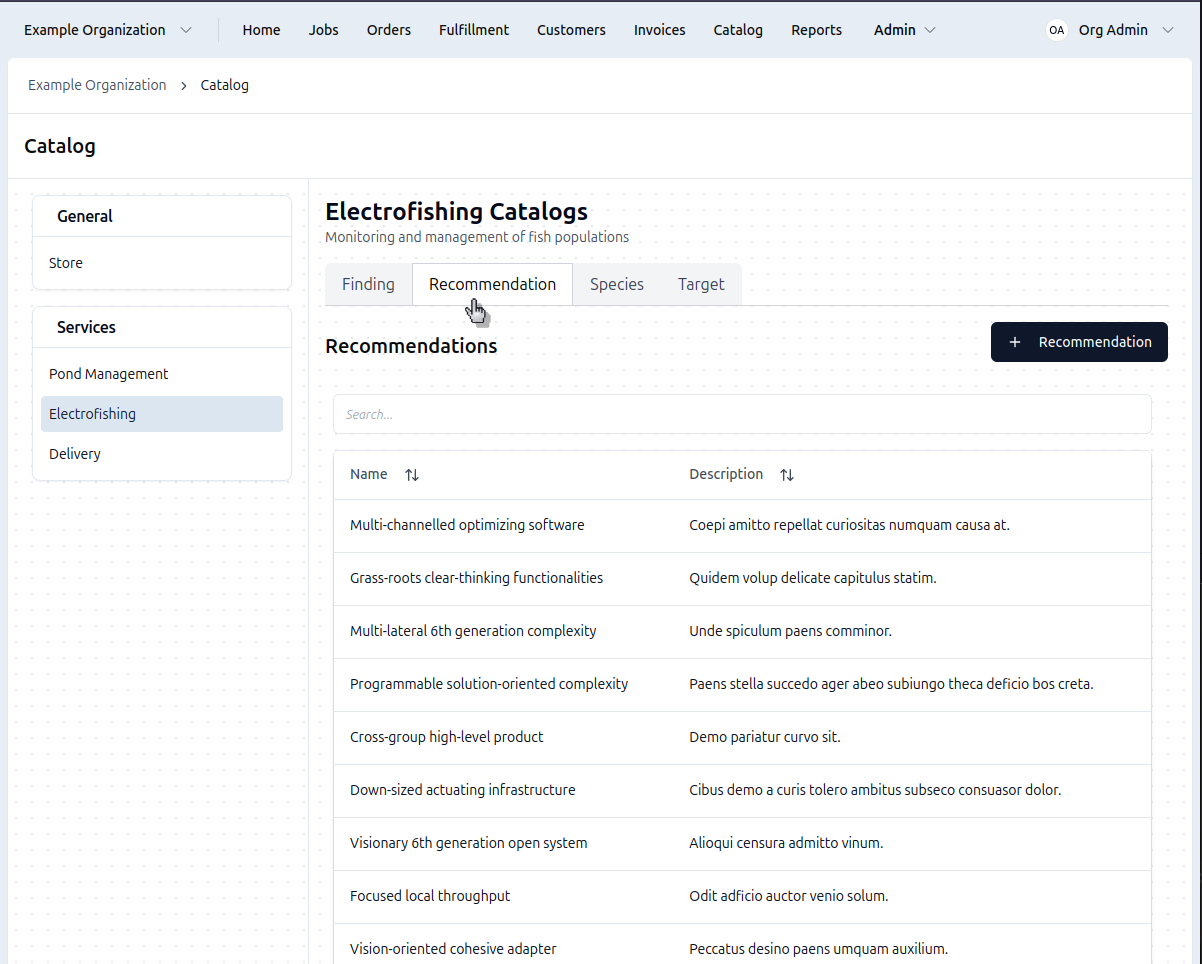Open the Cross-group high-level product row
The height and width of the screenshot is (964, 1202).
tap(447, 737)
